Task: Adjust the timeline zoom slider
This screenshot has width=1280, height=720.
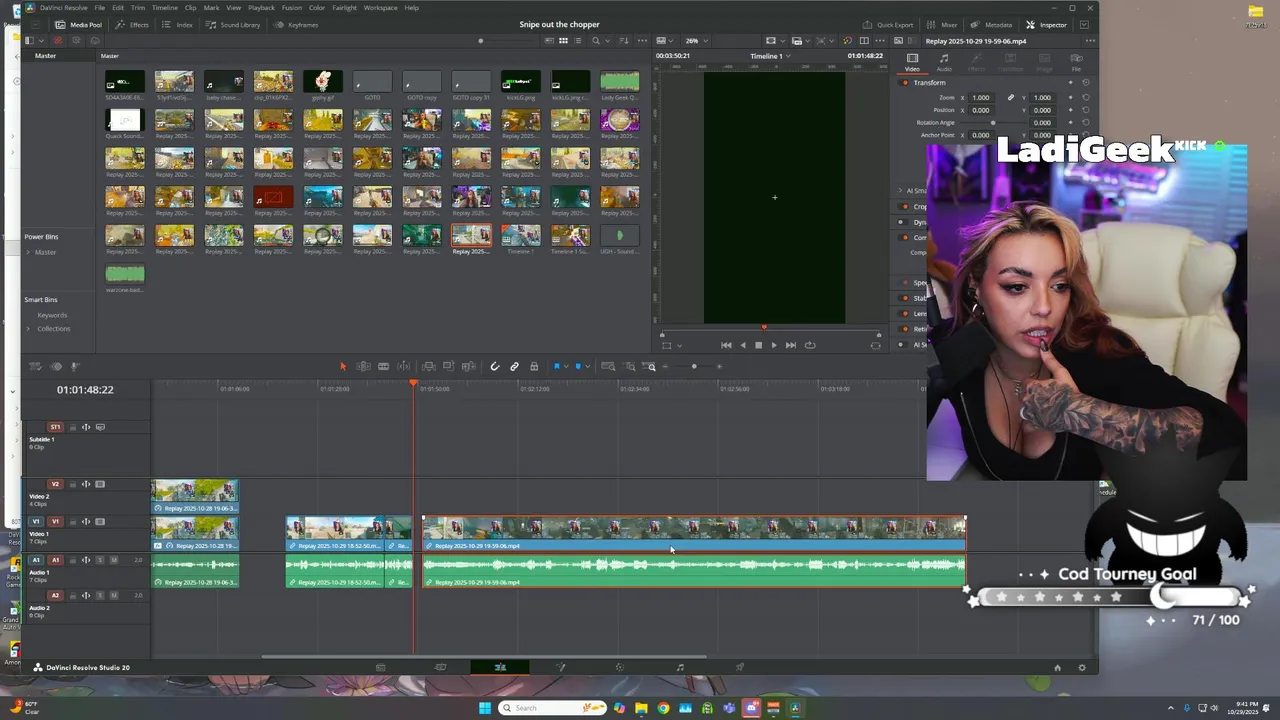Action: pos(694,367)
